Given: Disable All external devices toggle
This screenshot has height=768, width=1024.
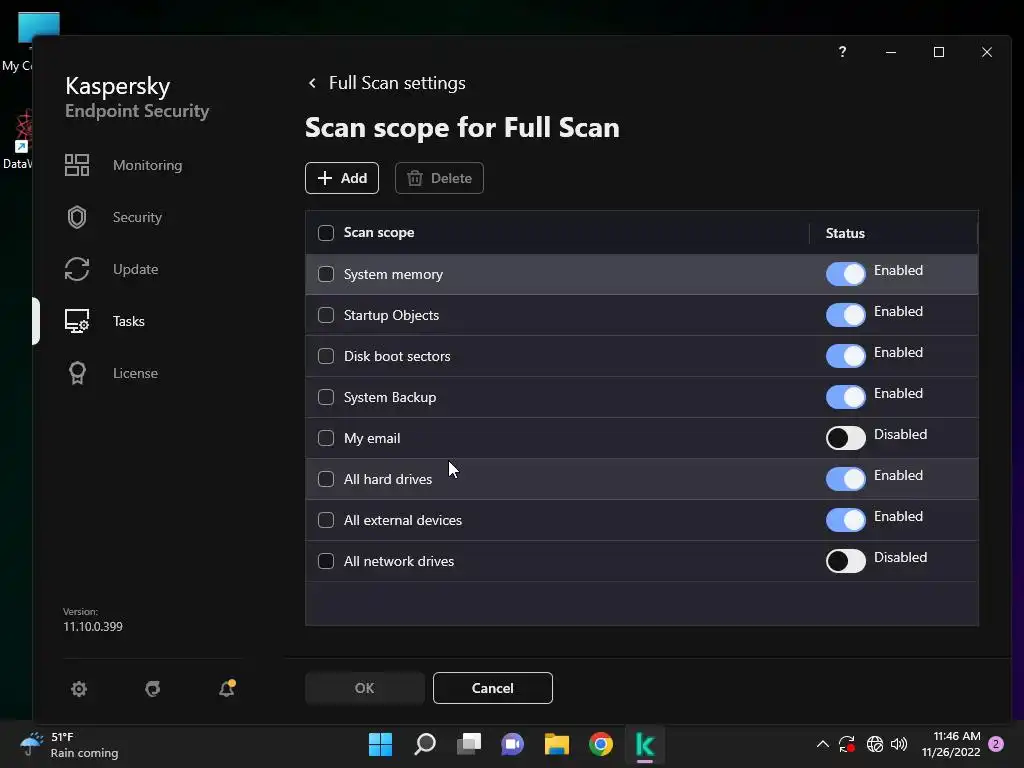Looking at the screenshot, I should [x=846, y=520].
